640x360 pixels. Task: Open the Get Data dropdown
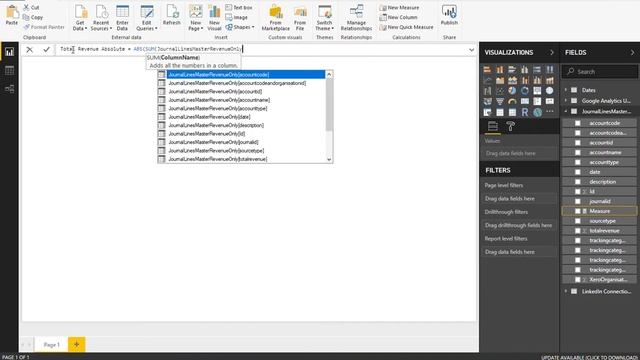point(80,25)
